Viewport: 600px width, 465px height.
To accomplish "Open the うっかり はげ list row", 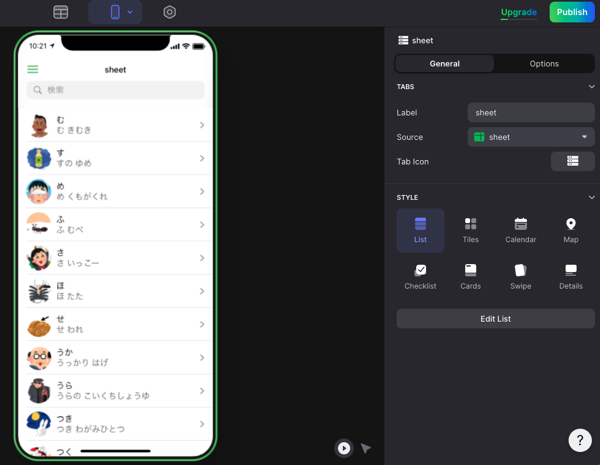I will coord(115,357).
